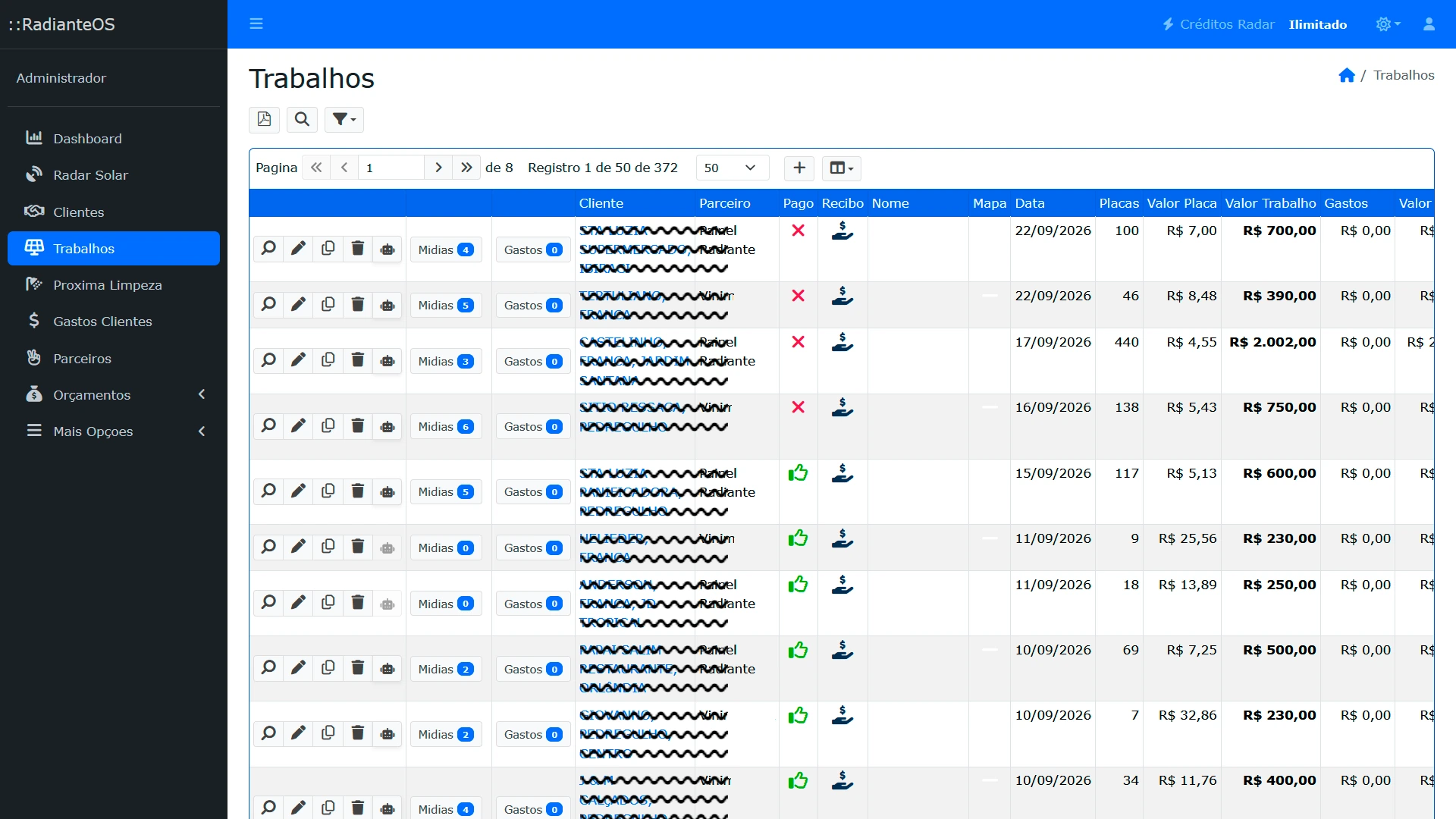
Task: Go to the home breadcrumb icon
Action: click(1347, 75)
